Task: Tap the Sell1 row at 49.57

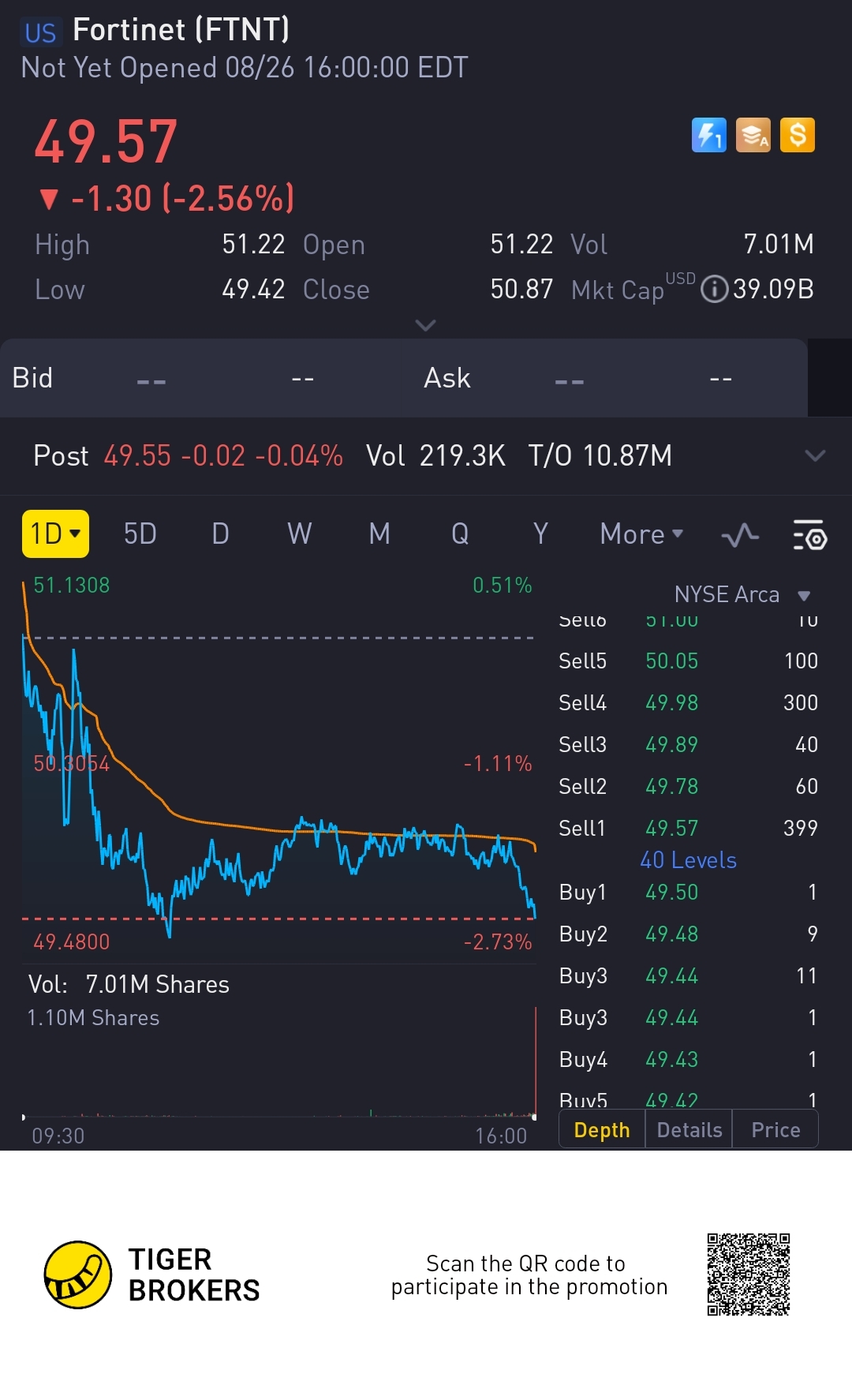Action: (688, 828)
